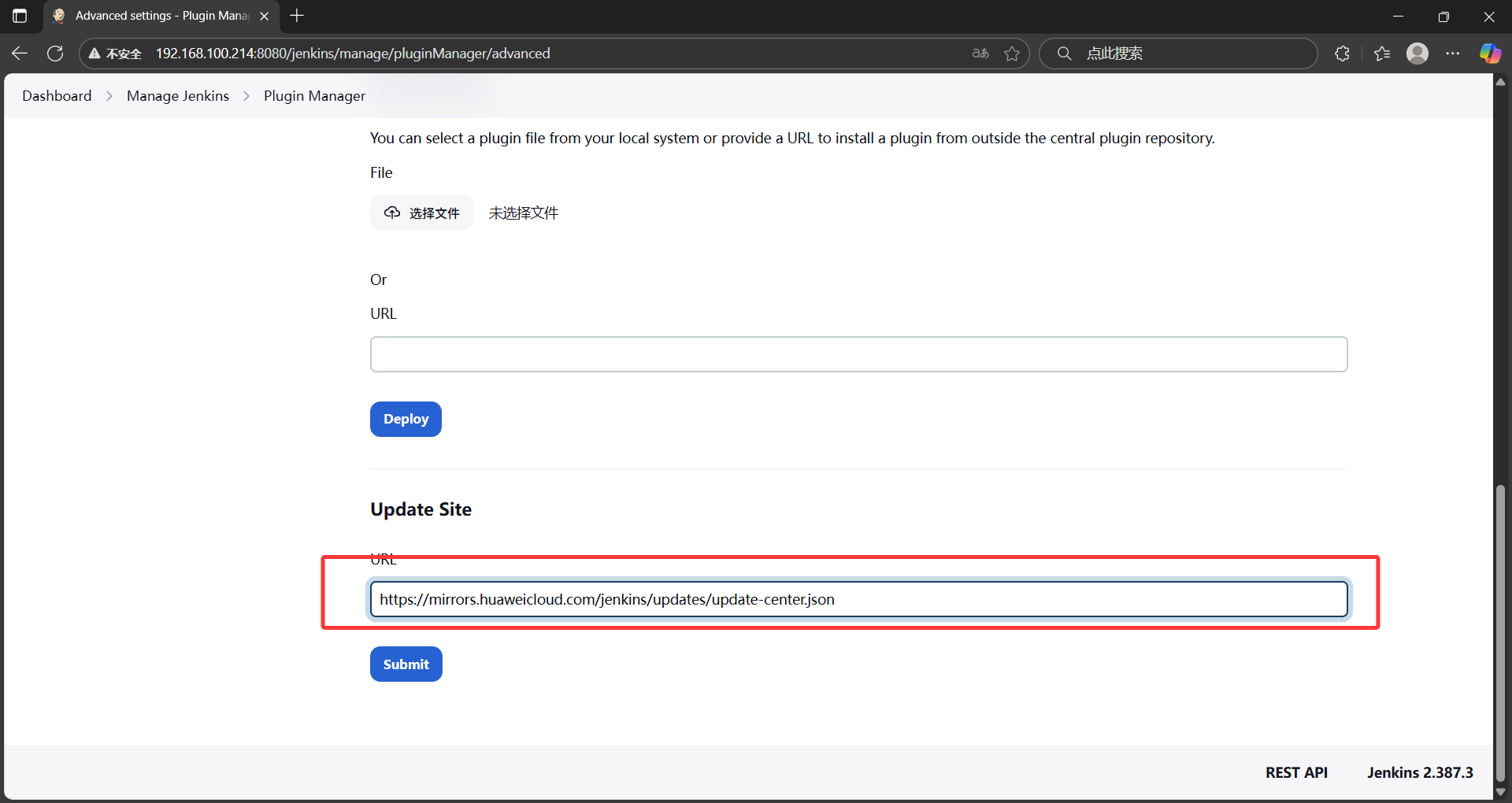The width and height of the screenshot is (1512, 803).
Task: Focus the Update Site URL field
Action: [858, 599]
